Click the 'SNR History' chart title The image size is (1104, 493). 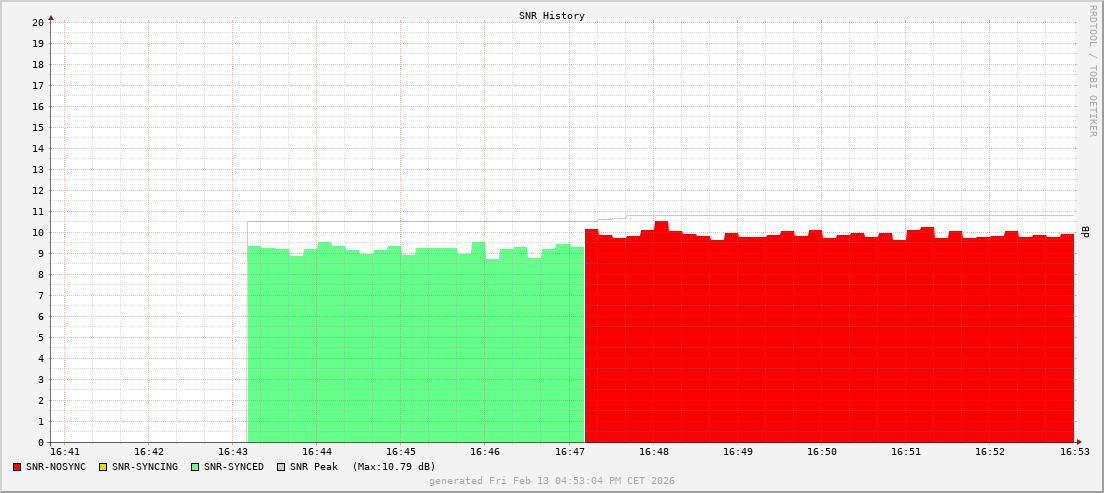coord(552,16)
